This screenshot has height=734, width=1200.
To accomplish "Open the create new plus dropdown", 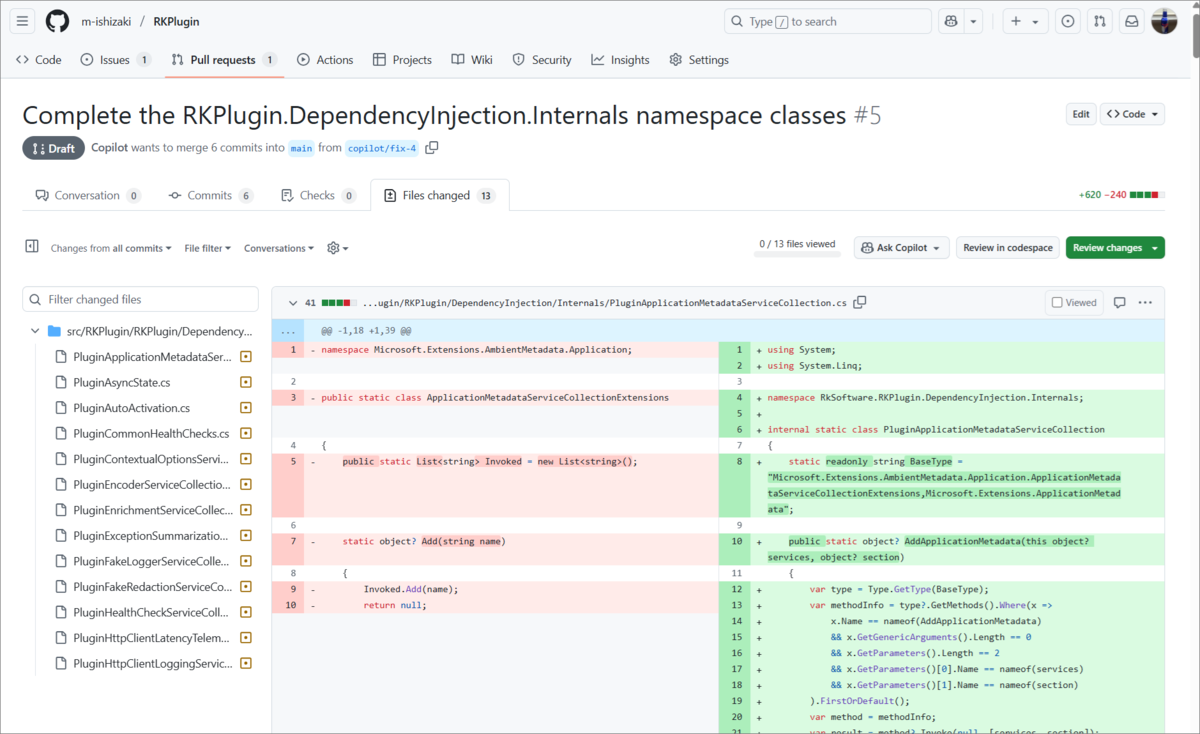I will 1024,21.
